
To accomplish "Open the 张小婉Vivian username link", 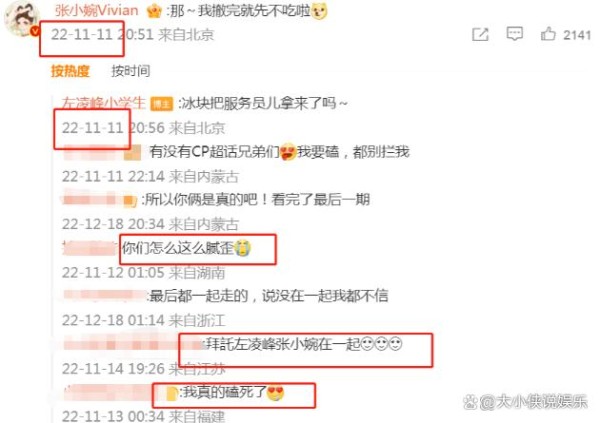I will point(96,10).
